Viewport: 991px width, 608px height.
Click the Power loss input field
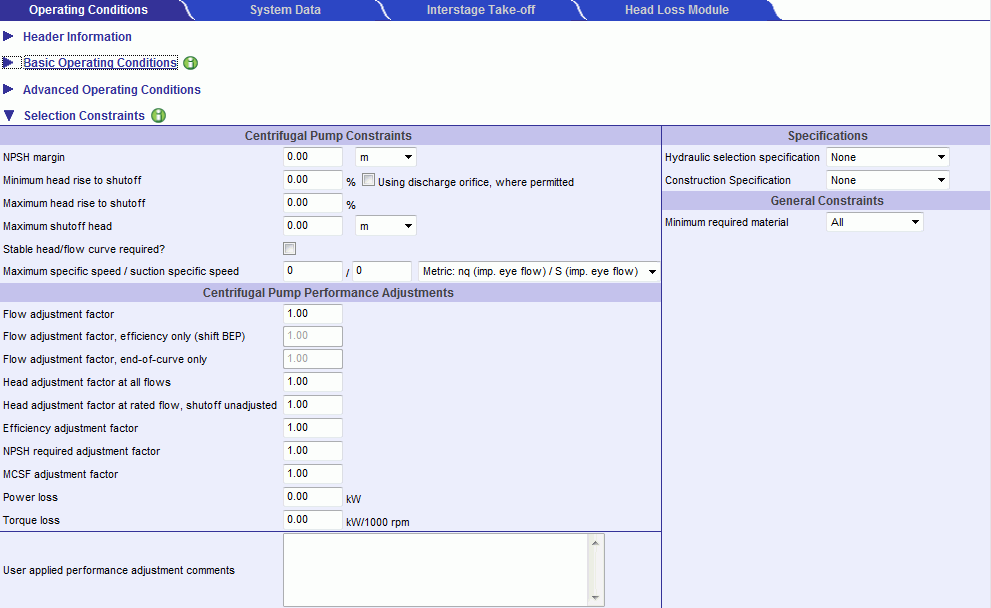313,497
